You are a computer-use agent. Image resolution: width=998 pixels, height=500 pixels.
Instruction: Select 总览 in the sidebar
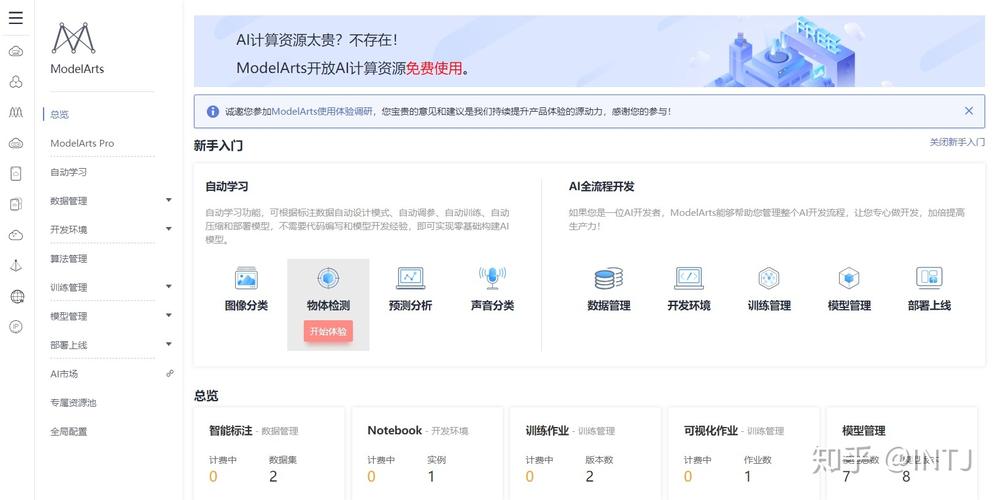(59, 115)
